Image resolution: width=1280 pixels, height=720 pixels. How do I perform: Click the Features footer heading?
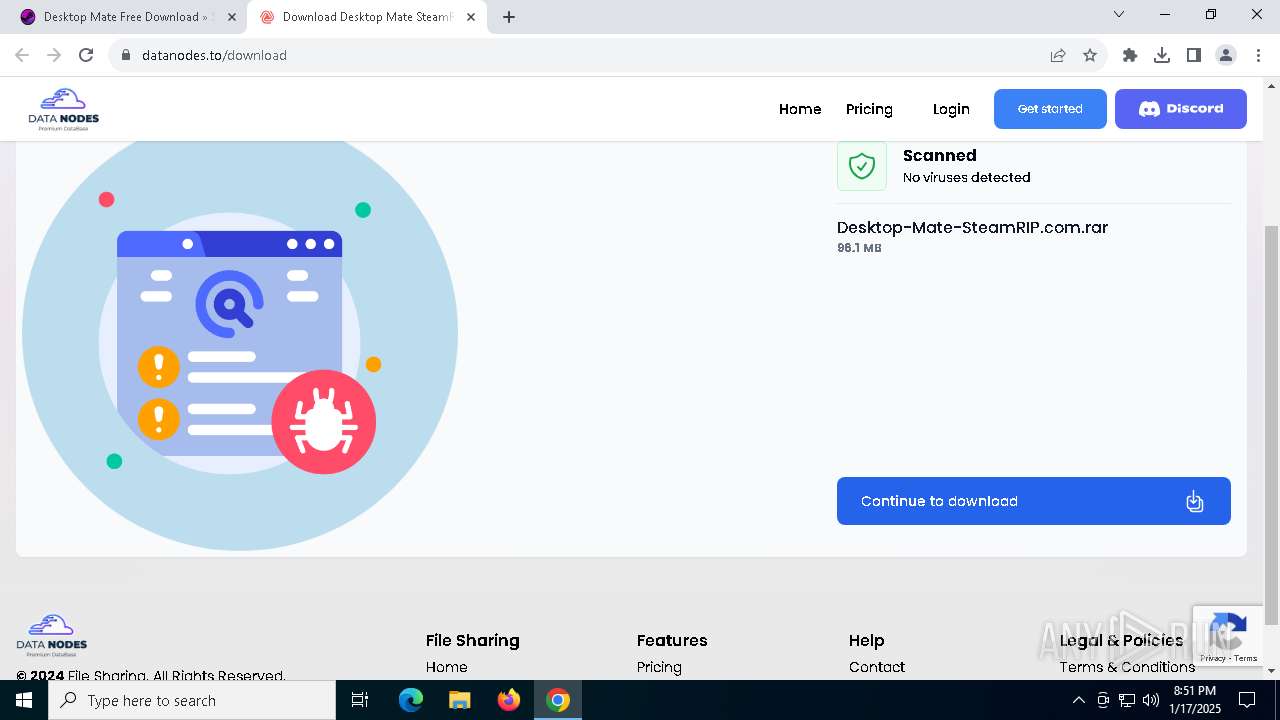tap(672, 640)
